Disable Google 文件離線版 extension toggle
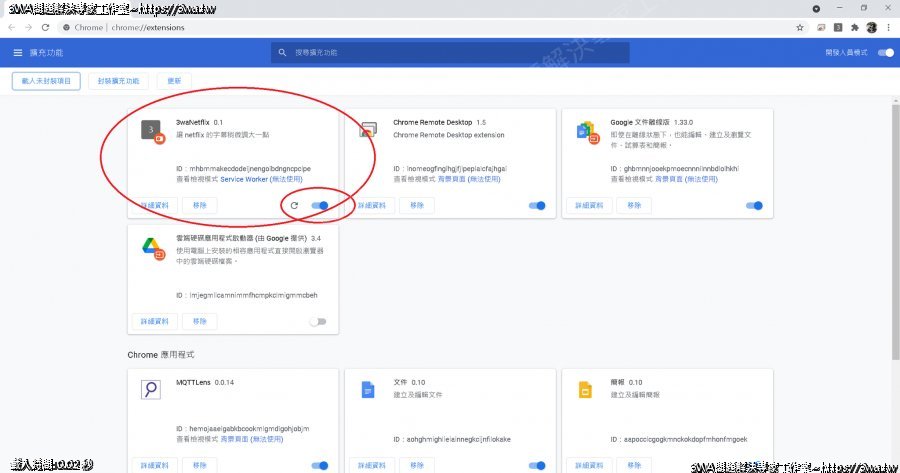The image size is (900, 473). (x=754, y=206)
